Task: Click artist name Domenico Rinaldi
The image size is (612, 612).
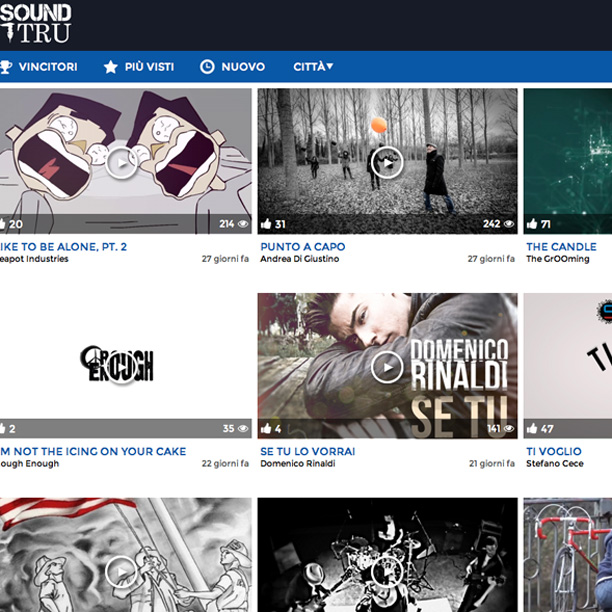Action: (298, 464)
